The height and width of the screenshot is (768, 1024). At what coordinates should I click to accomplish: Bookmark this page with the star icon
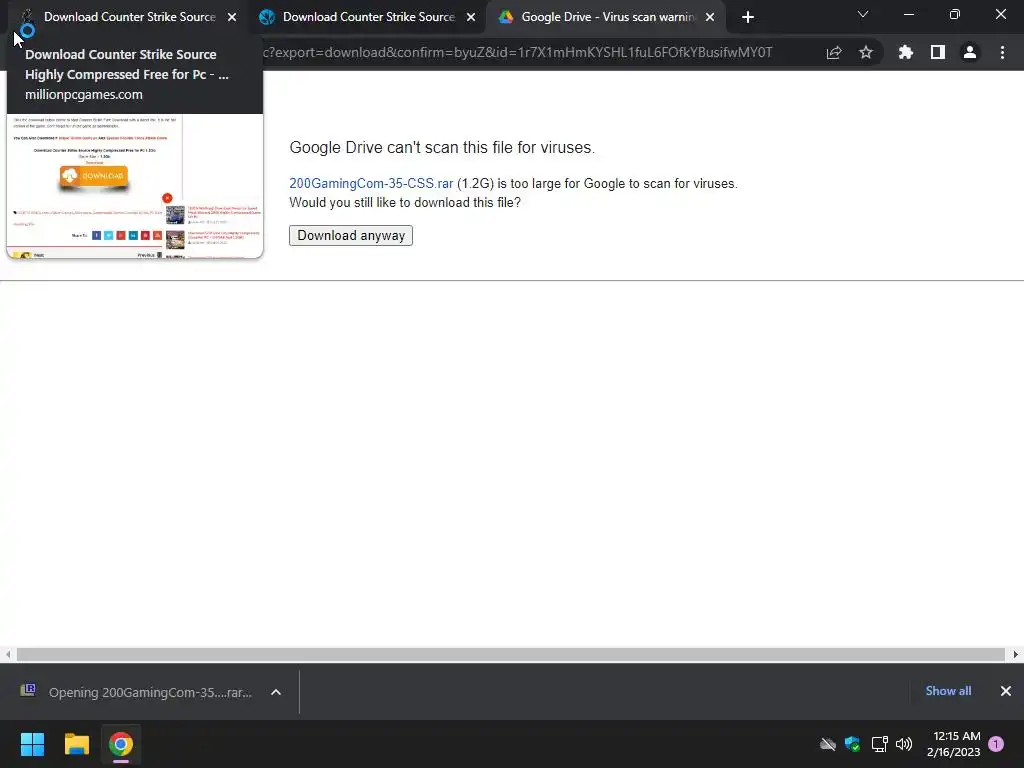(x=866, y=52)
